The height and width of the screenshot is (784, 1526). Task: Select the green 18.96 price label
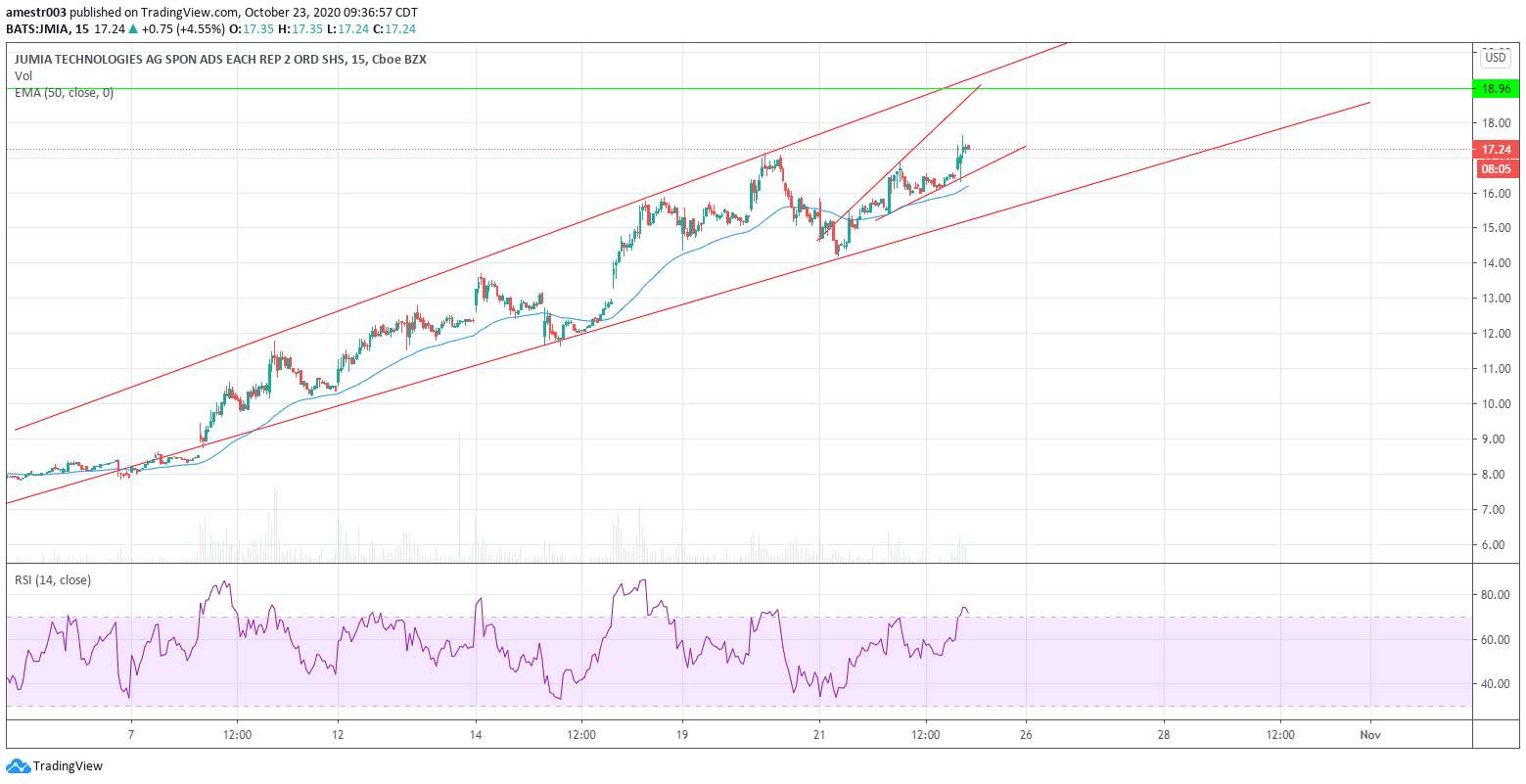coord(1497,88)
